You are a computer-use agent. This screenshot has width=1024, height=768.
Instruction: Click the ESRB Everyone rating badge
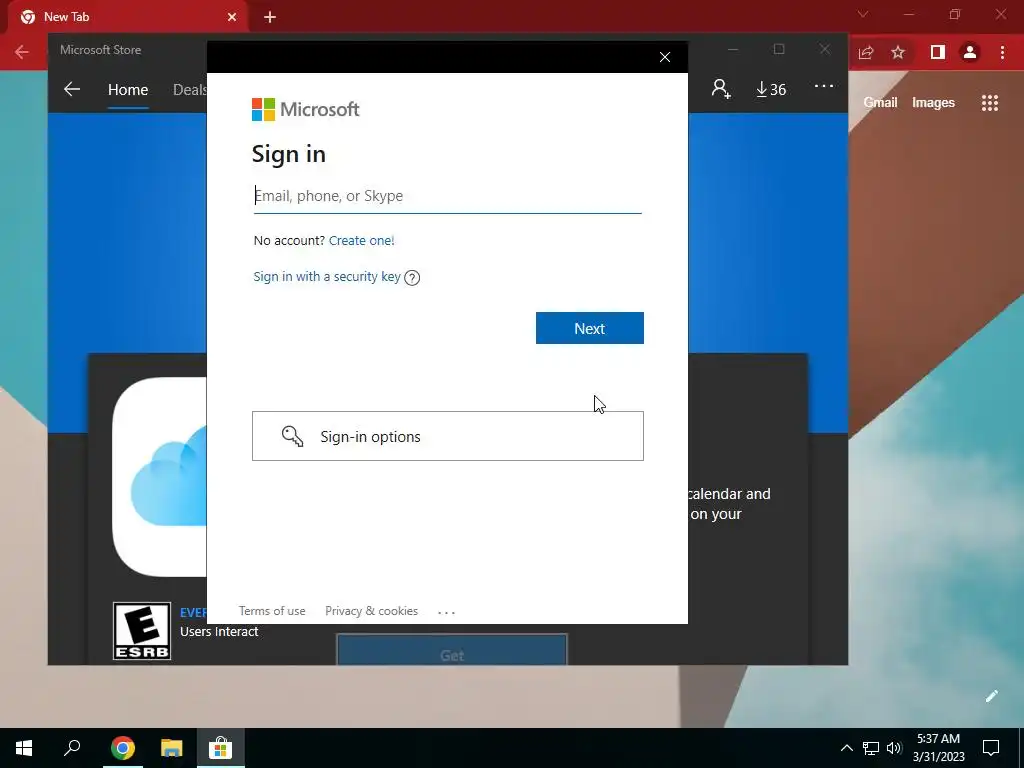tap(142, 631)
